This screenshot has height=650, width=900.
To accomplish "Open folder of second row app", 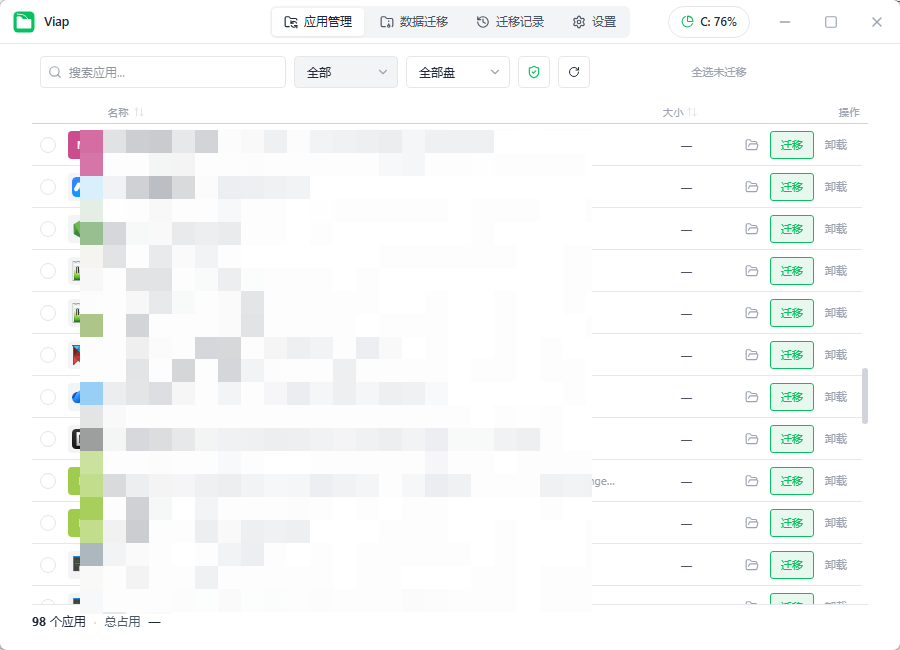I will pos(751,187).
